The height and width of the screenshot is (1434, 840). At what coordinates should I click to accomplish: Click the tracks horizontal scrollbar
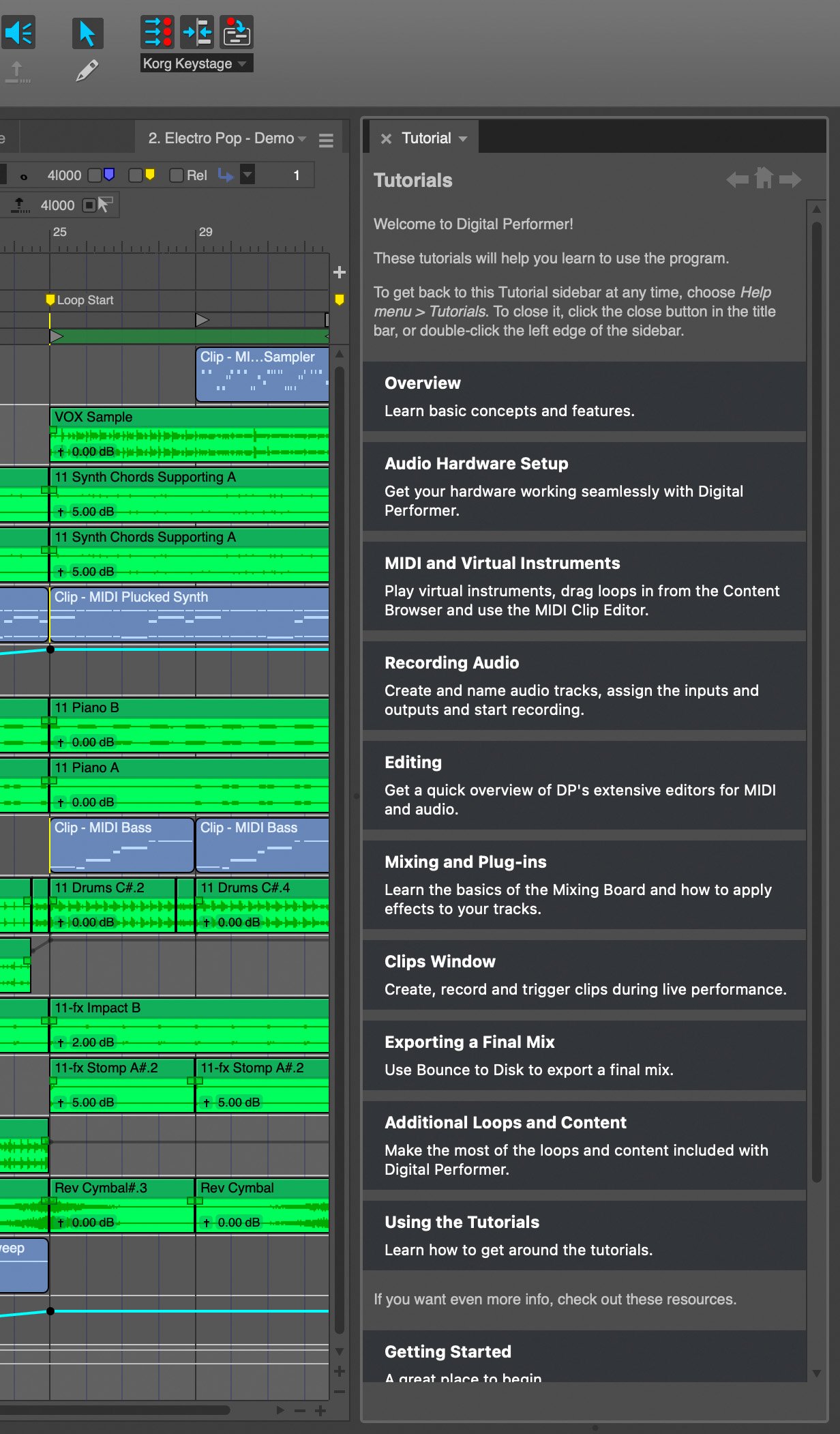(x=115, y=1409)
